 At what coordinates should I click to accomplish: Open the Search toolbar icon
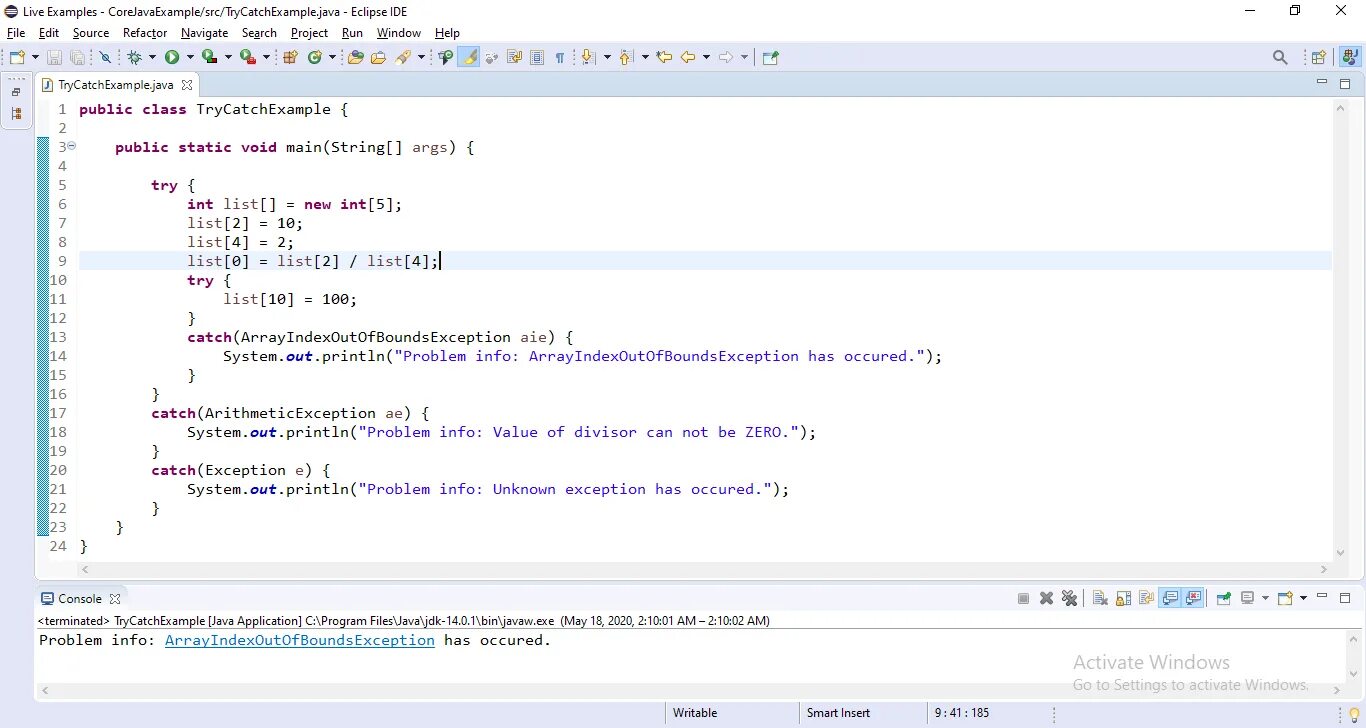[x=1280, y=57]
